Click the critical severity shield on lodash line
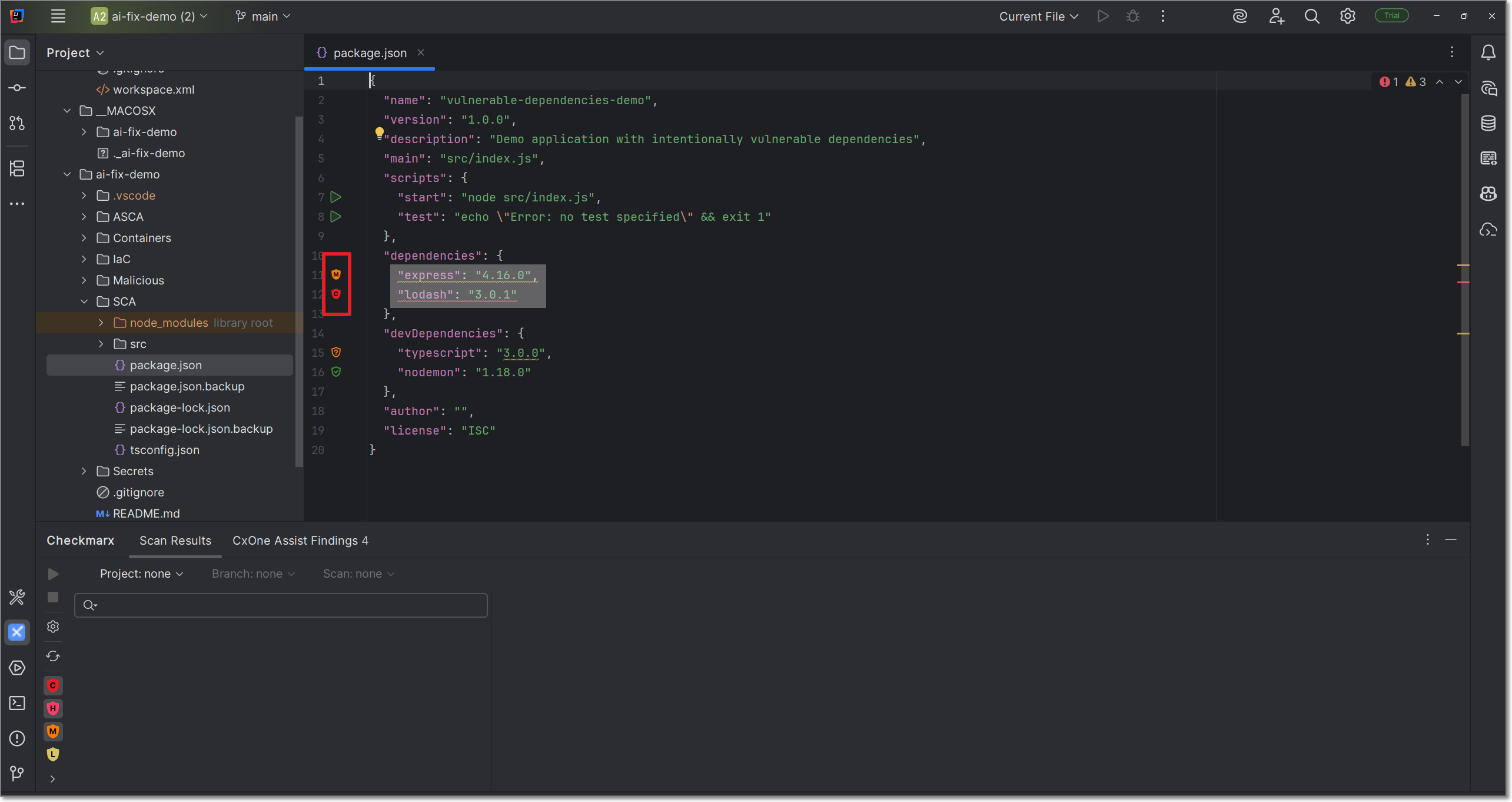Viewport: 1512px width, 802px height. [x=336, y=294]
